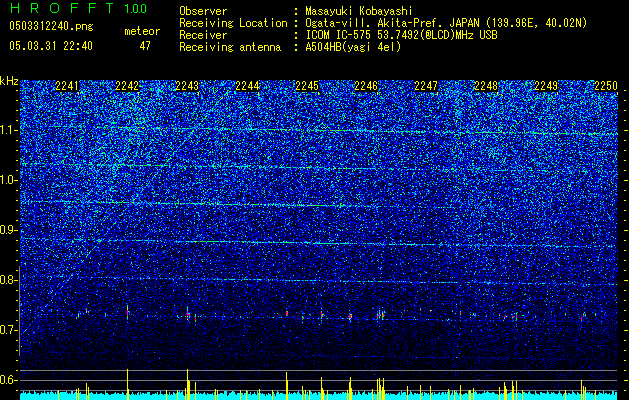Image resolution: width=629 pixels, height=400 pixels.
Task: Select the ICOM IC-575 receiver description
Action: point(401,35)
